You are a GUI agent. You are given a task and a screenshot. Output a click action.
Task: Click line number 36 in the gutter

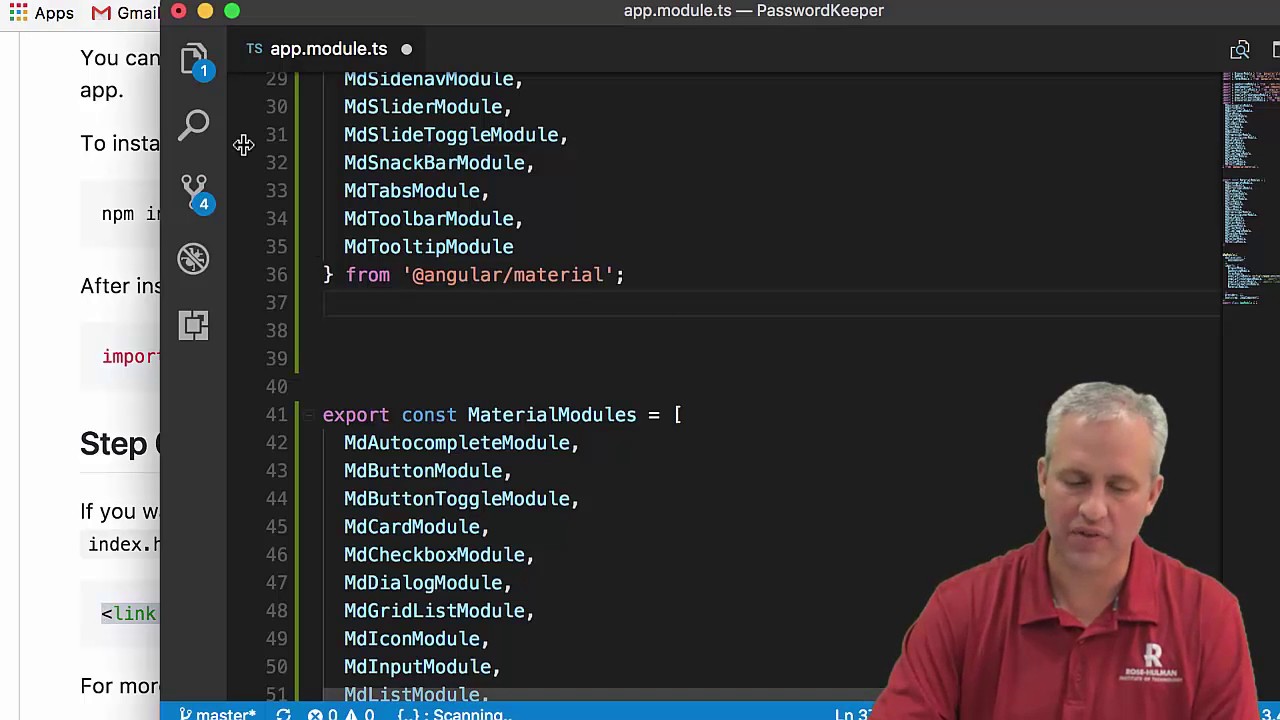click(277, 275)
